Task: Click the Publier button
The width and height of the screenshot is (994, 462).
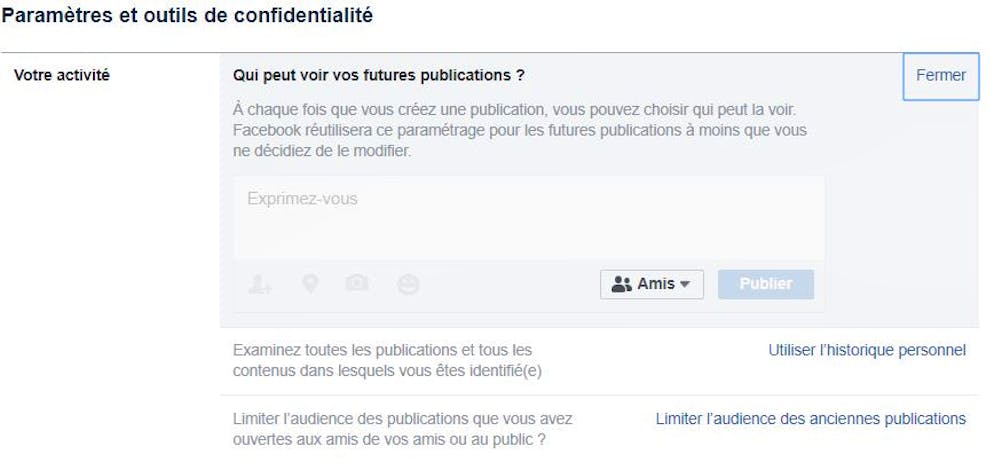Action: (766, 285)
